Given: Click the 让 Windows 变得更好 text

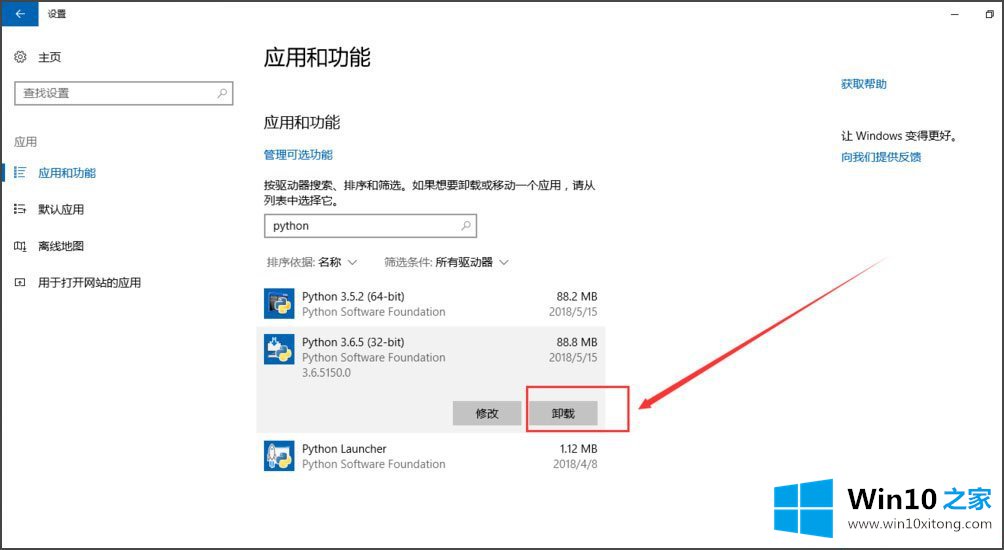Looking at the screenshot, I should [x=900, y=136].
